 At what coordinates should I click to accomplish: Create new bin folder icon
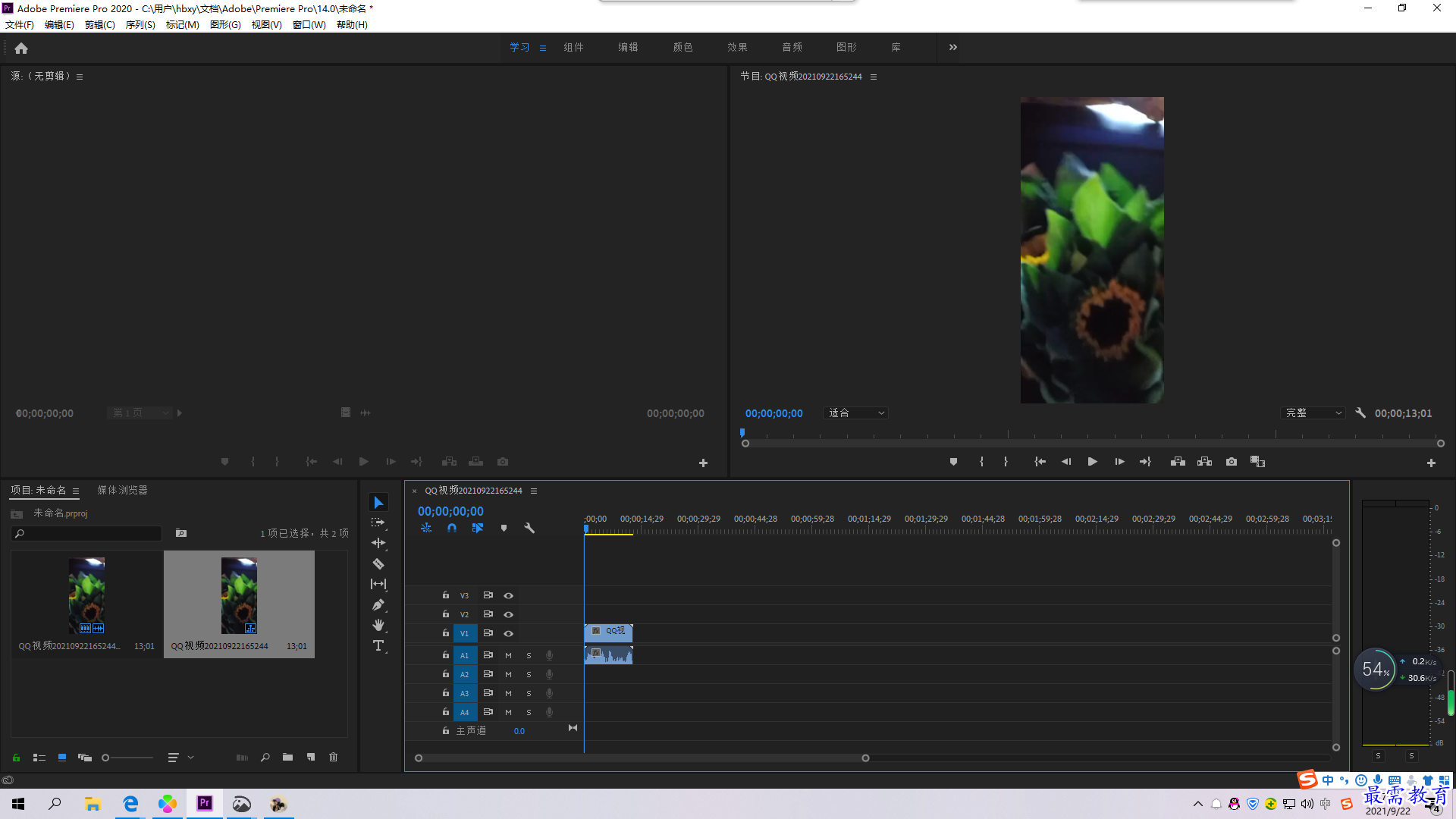click(x=287, y=757)
